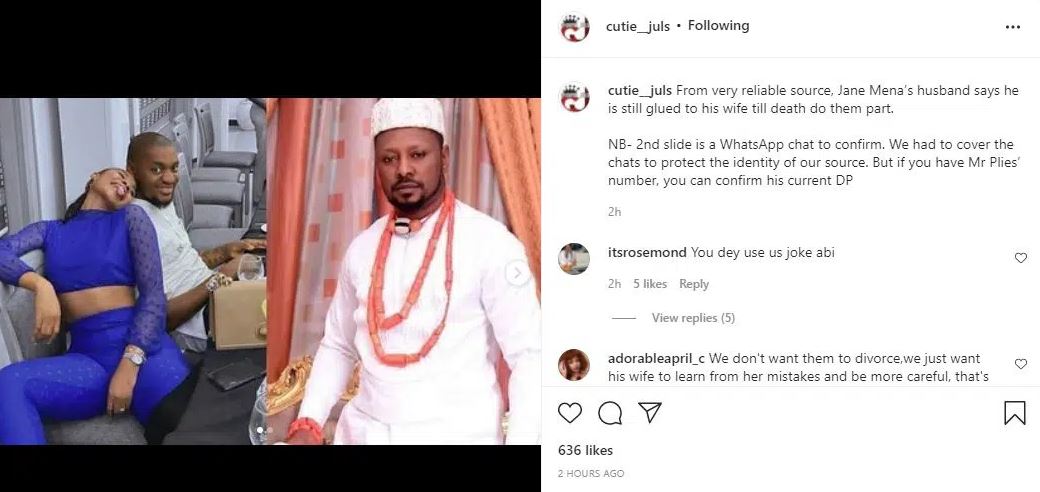Open the comment bubble icon
The image size is (1040, 492).
(610, 413)
